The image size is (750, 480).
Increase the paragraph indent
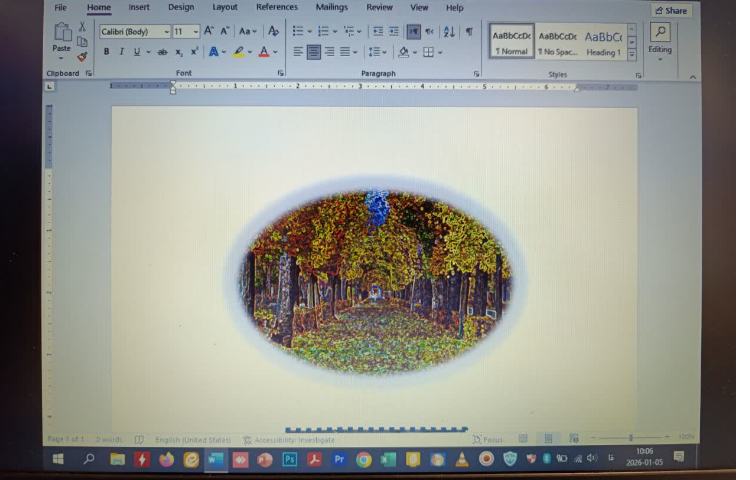394,32
